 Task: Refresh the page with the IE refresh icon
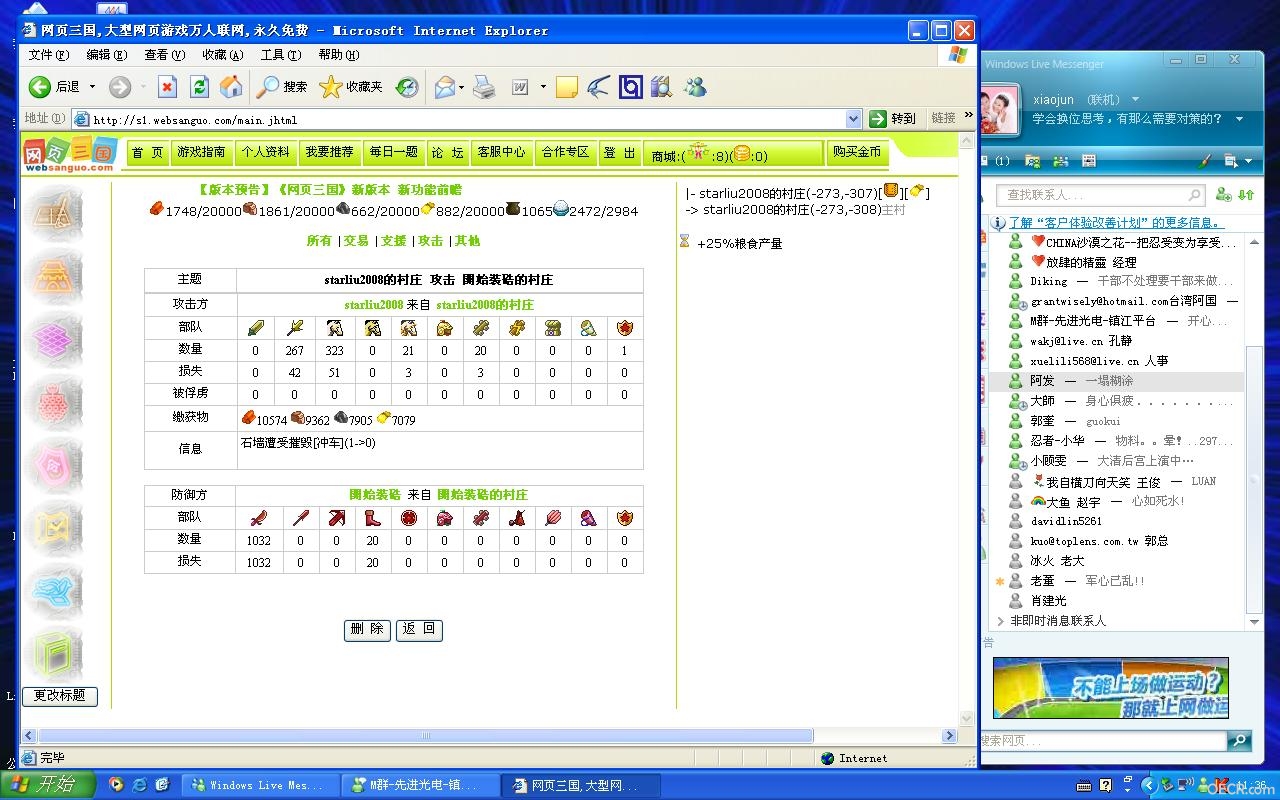coord(199,87)
